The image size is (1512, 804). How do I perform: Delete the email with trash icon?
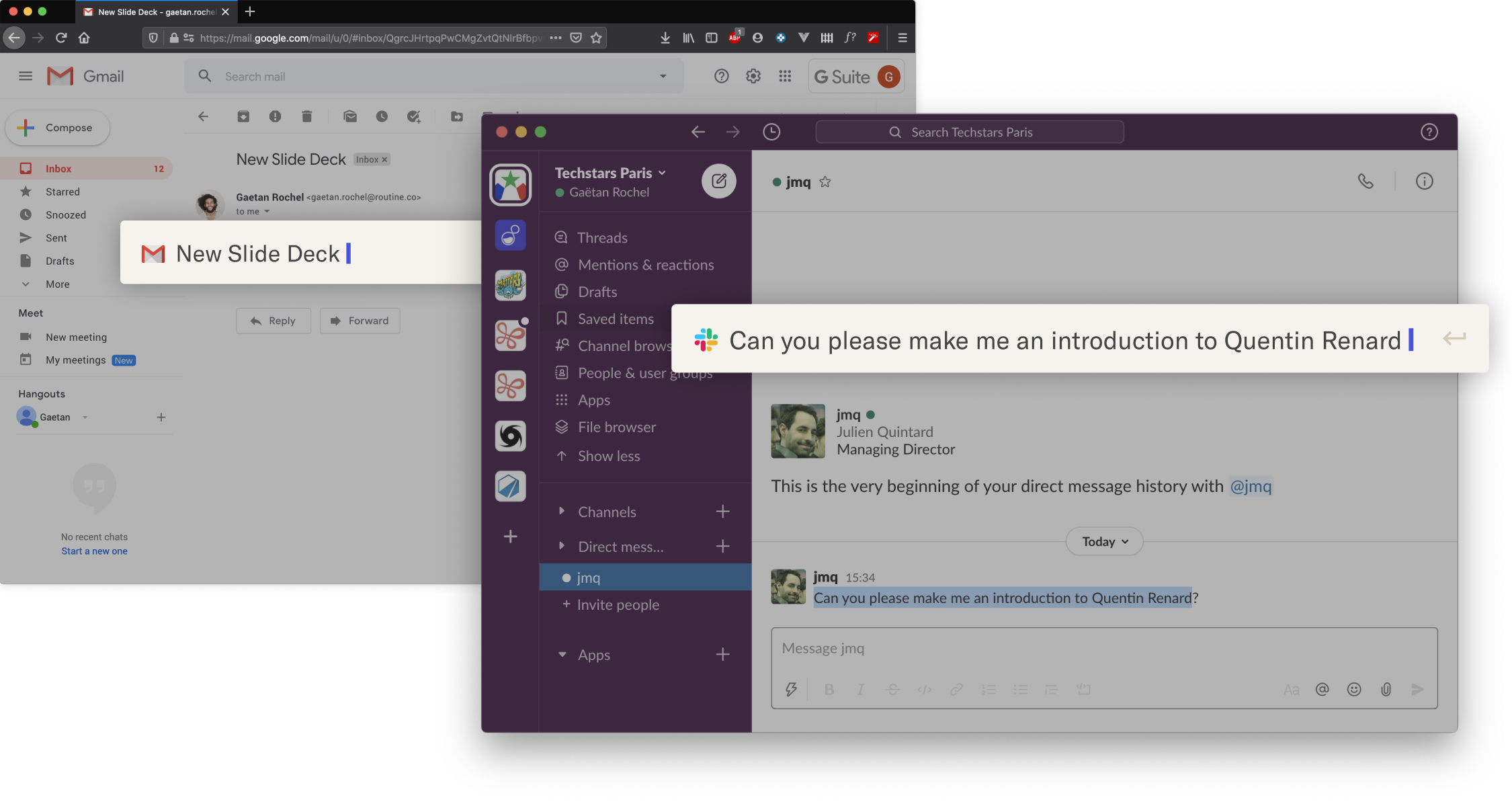click(x=306, y=116)
